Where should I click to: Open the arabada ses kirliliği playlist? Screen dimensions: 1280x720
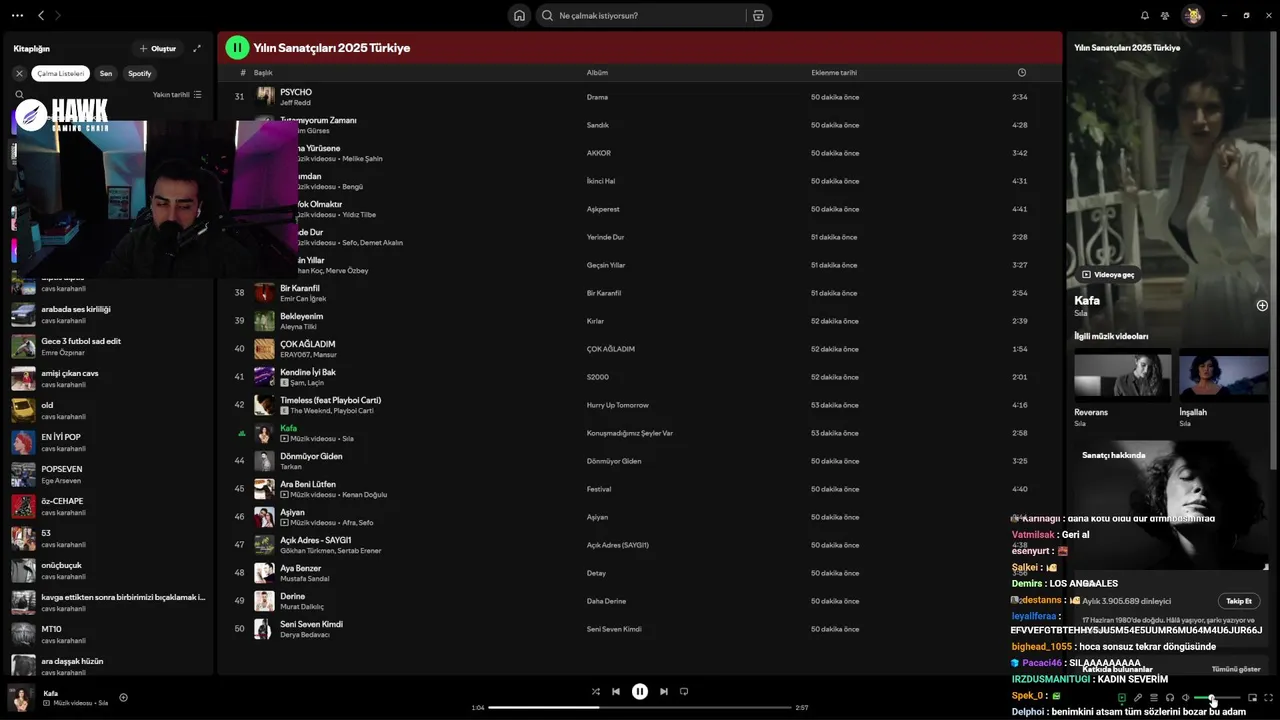coord(108,315)
